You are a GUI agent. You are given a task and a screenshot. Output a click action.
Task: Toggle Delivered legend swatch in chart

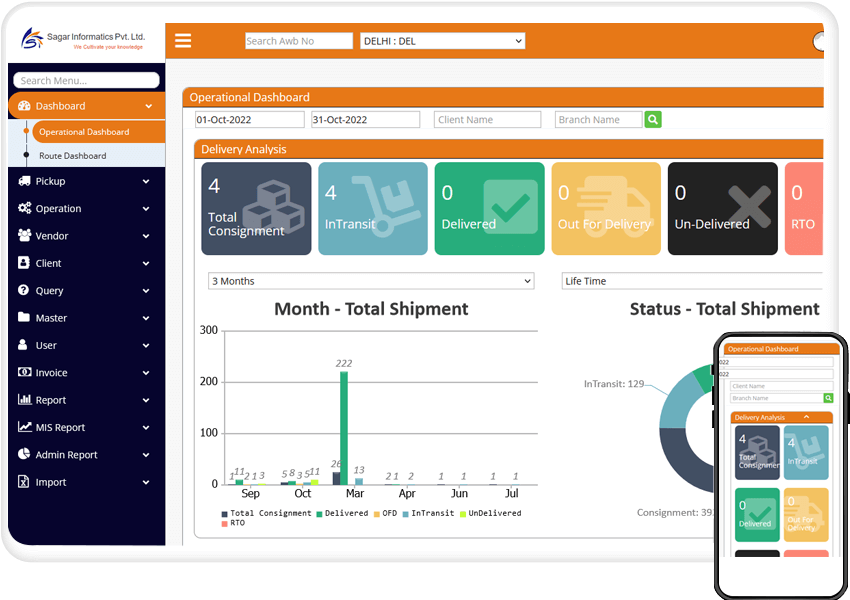[319, 514]
